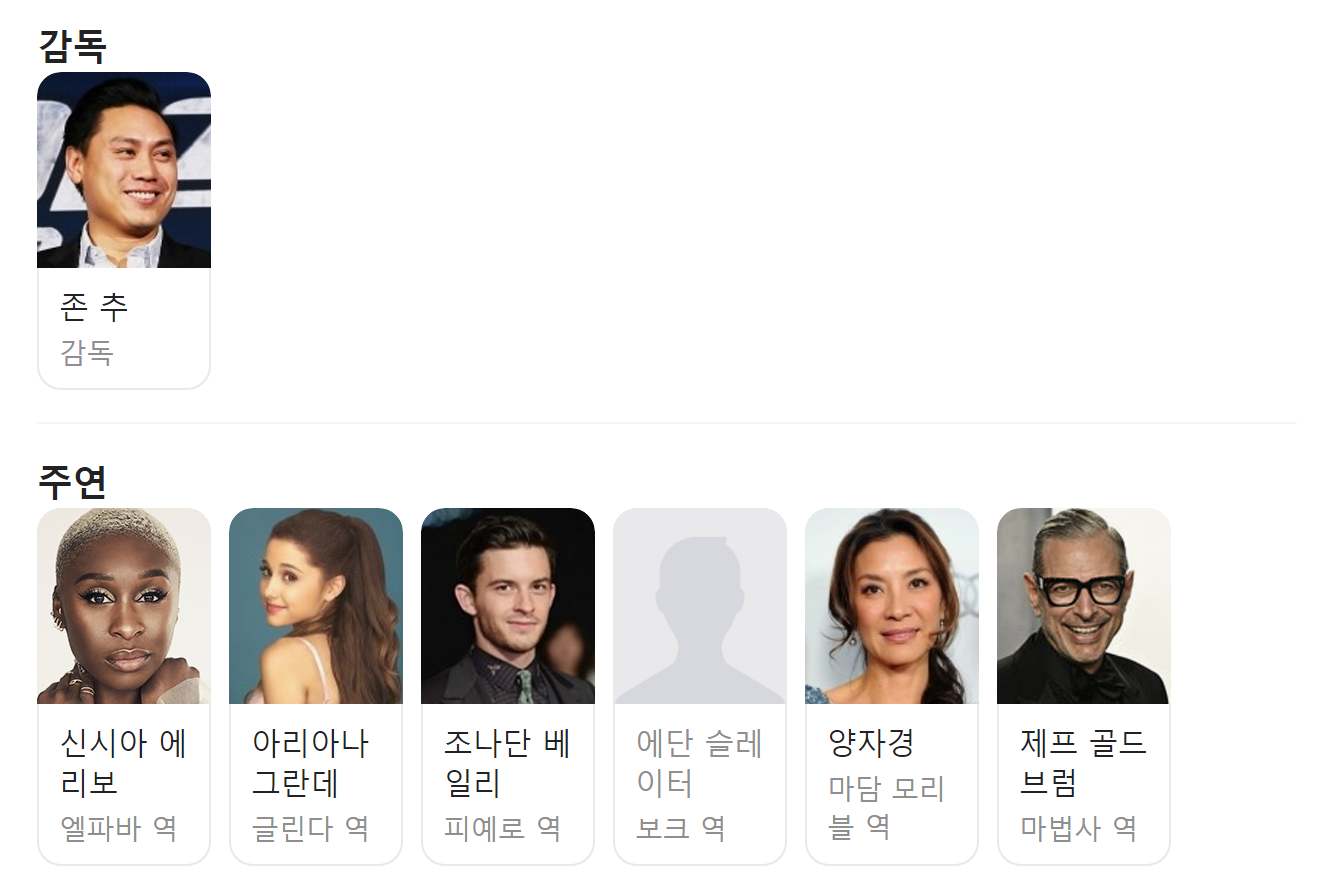Click the 존 추 name text

click(94, 307)
